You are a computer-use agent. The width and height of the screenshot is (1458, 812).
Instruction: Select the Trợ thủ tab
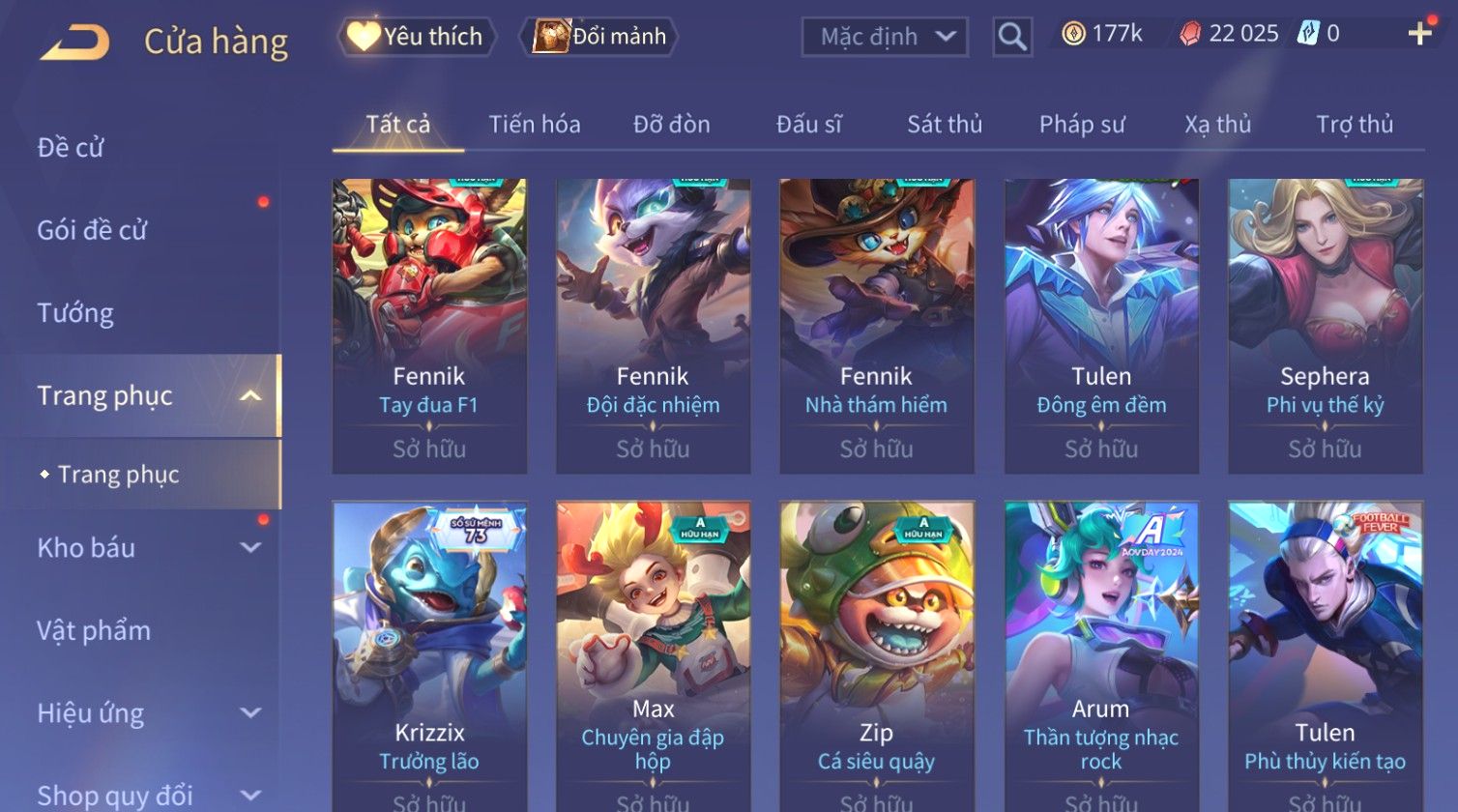point(1355,124)
